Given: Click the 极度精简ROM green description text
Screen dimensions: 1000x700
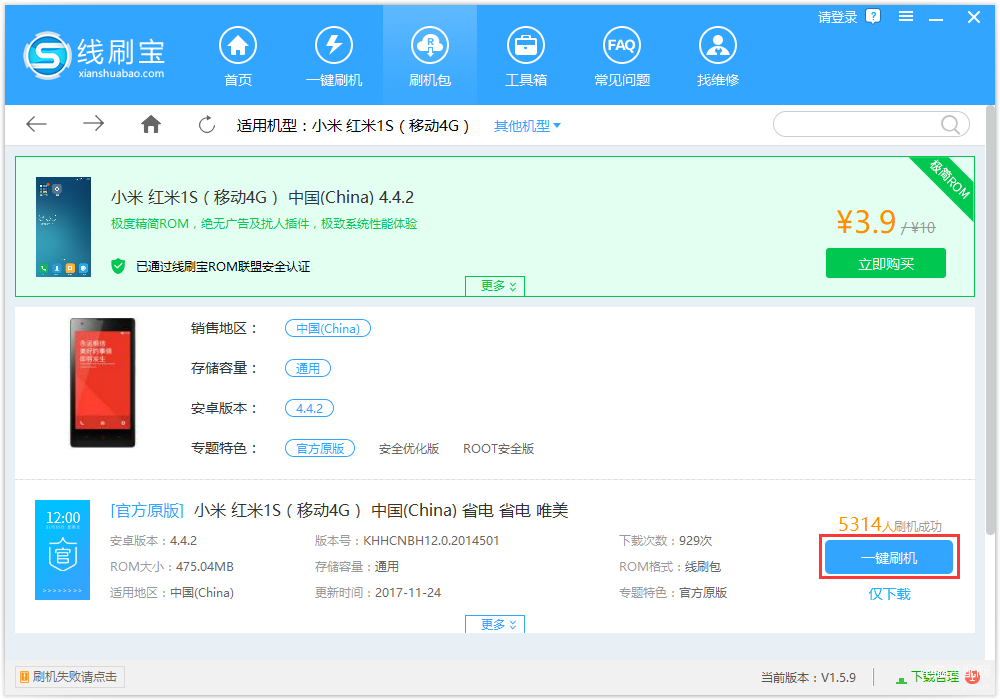Looking at the screenshot, I should click(x=264, y=224).
